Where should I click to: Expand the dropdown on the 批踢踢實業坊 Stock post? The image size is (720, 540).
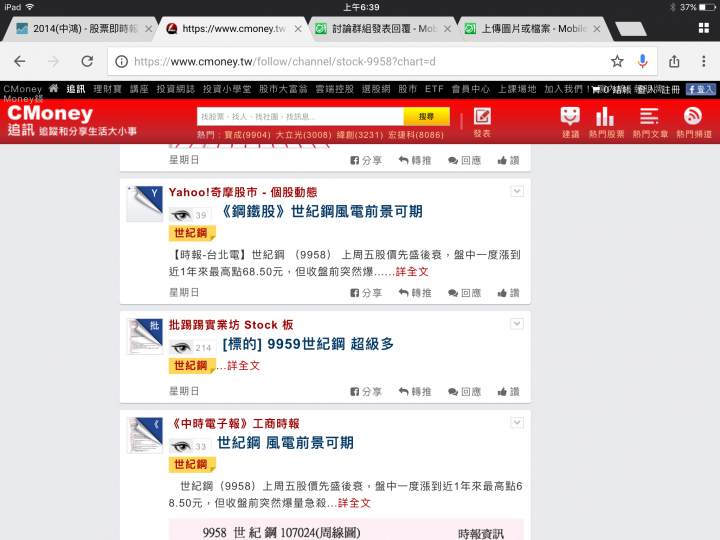pyautogui.click(x=517, y=324)
